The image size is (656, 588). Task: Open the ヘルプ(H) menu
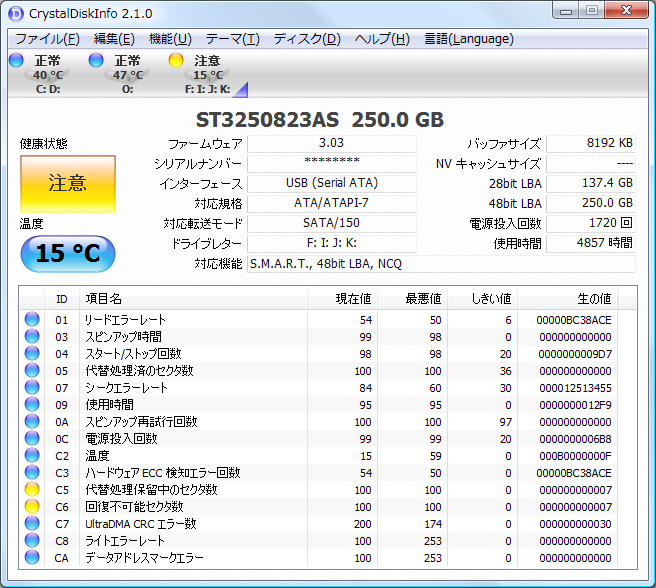pos(382,39)
